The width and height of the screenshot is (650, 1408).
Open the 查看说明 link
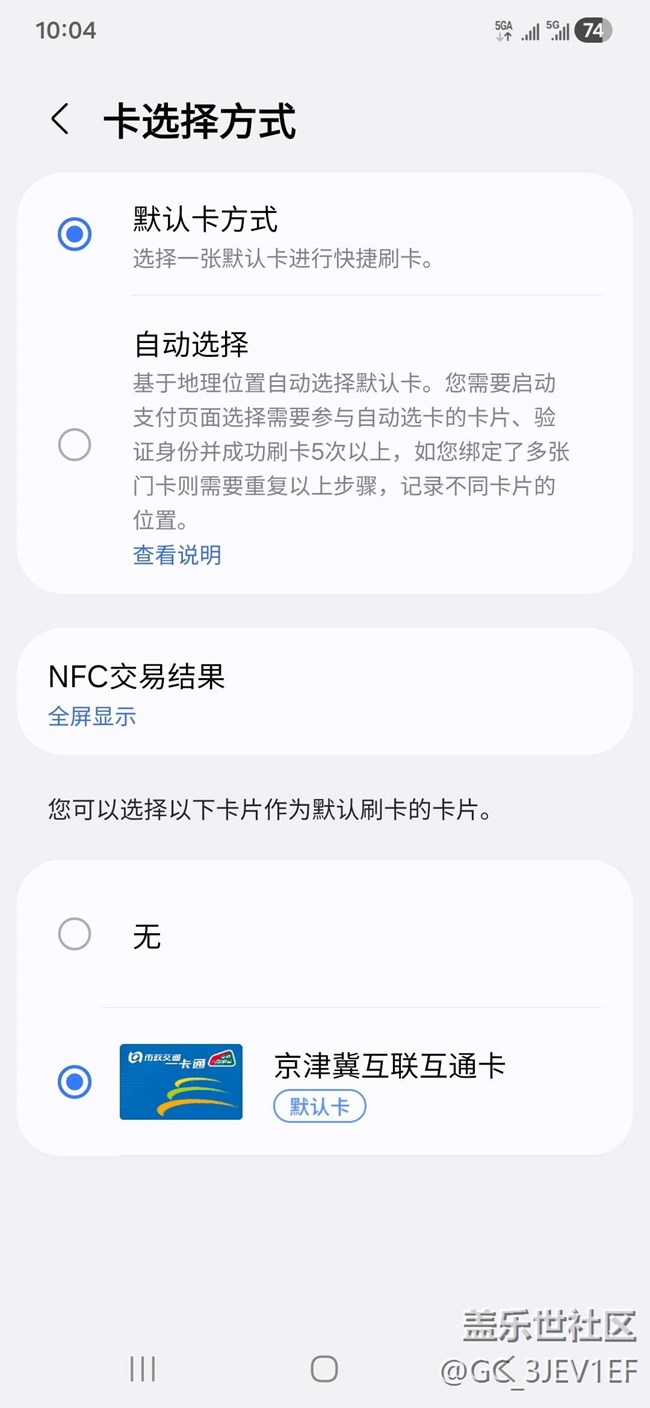point(177,555)
